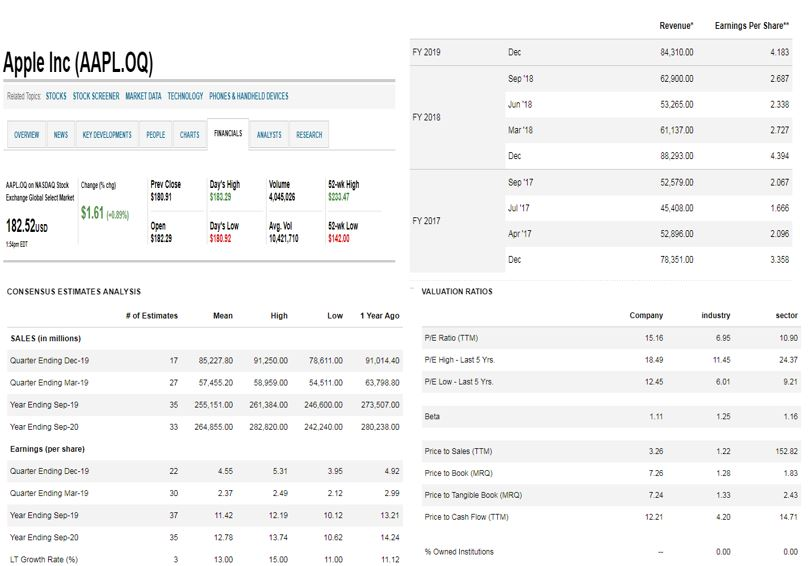Select Price to Cash Flow company value 12.21
Viewport: 808px width, 566px height.
click(x=654, y=517)
